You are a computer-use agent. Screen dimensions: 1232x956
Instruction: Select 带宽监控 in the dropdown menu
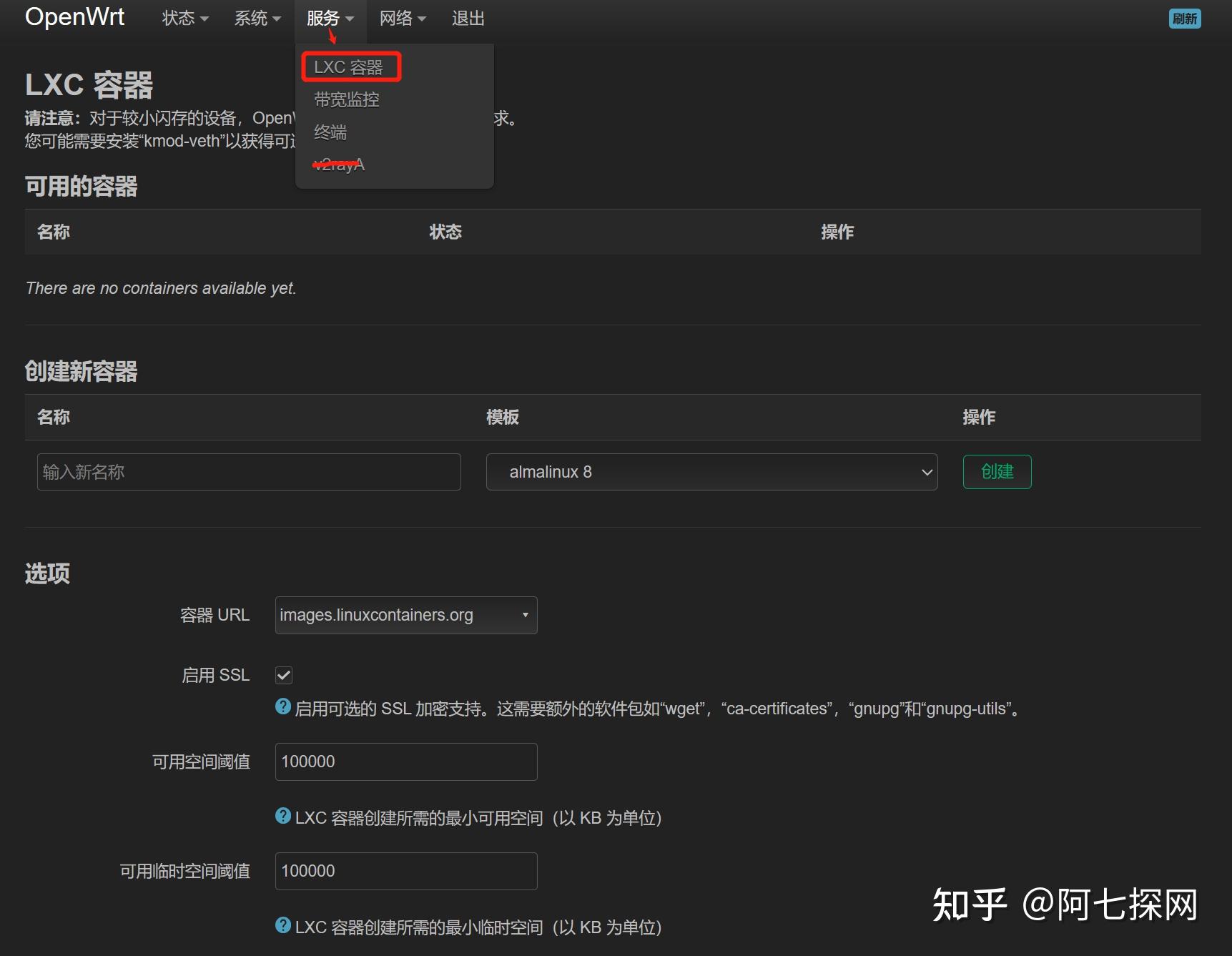click(x=346, y=99)
